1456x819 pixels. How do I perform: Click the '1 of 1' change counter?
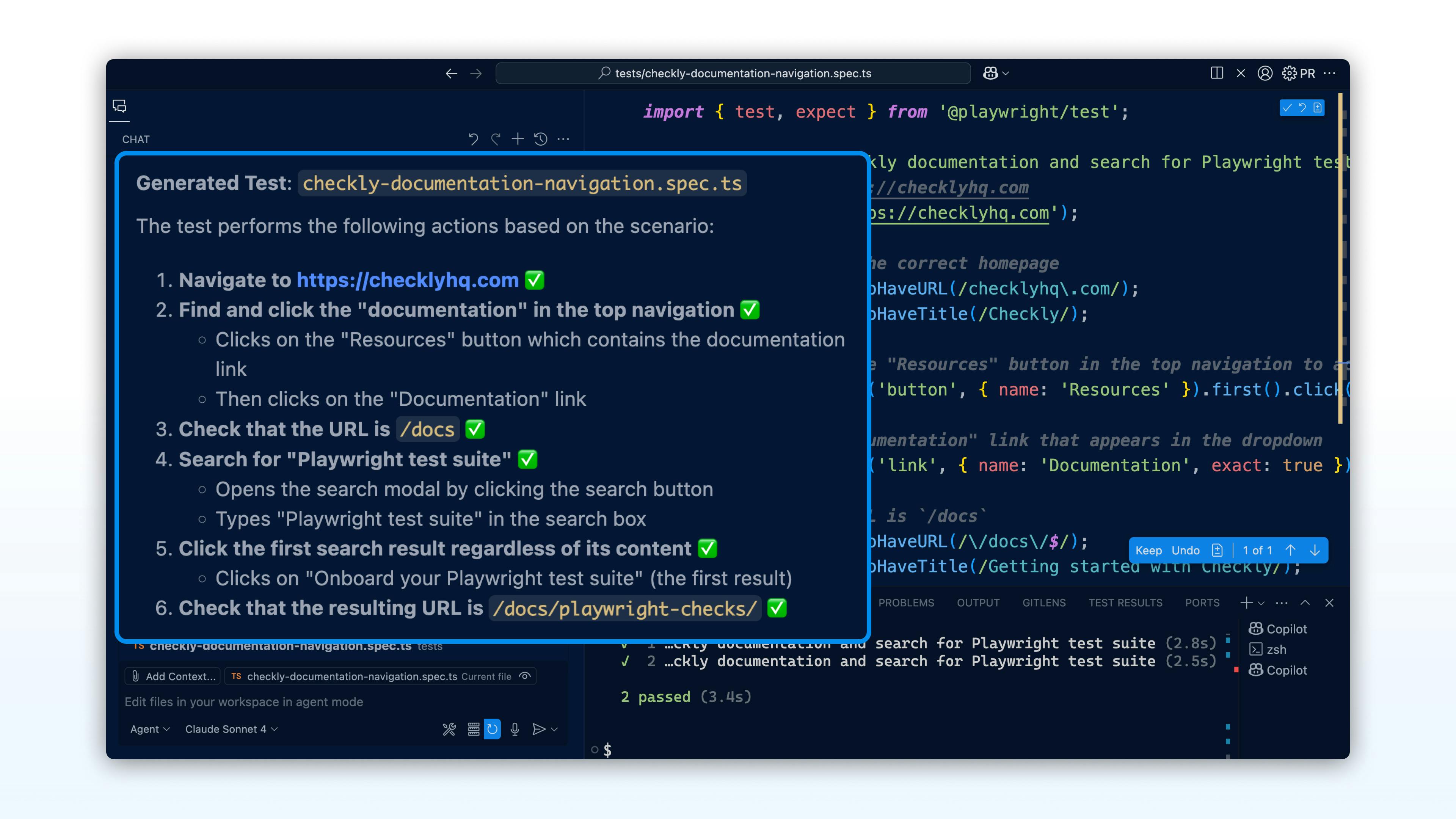click(x=1257, y=551)
